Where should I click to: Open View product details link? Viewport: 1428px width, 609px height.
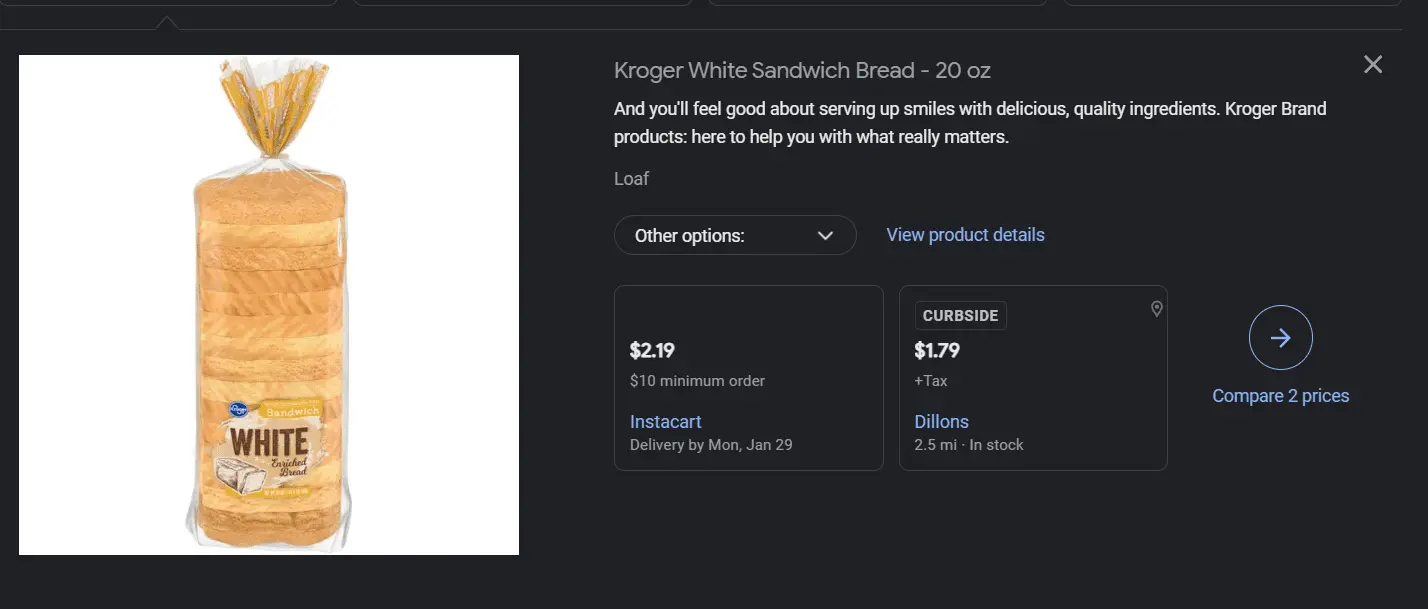point(965,235)
